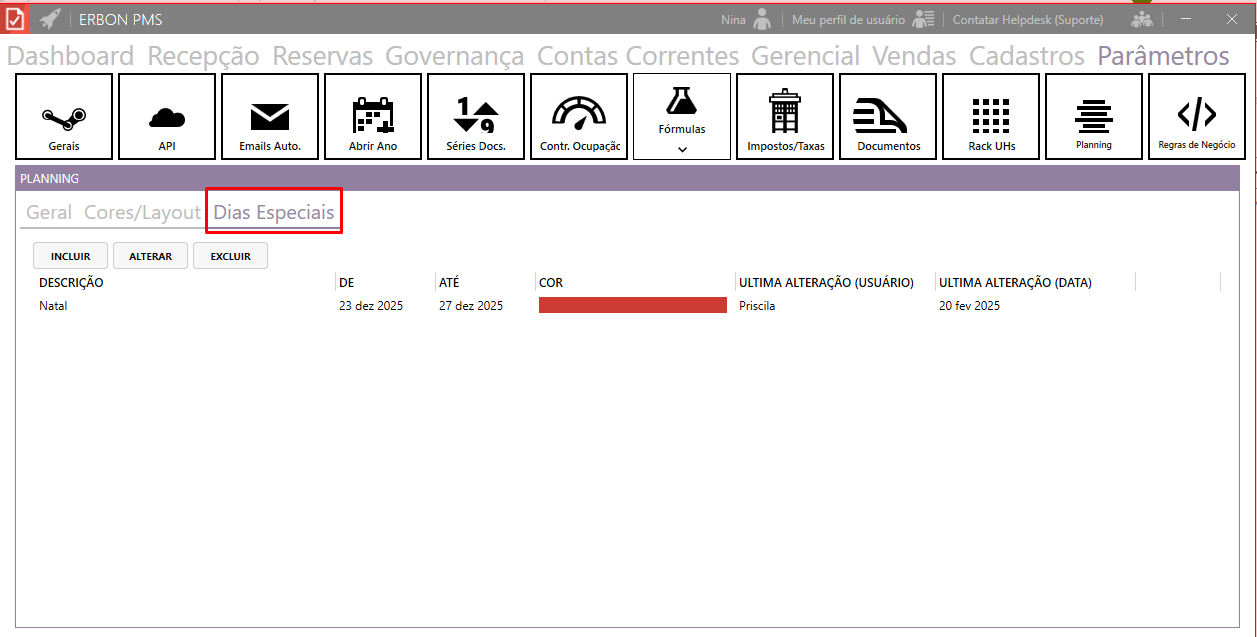Select the Rack UHs grid icon
The height and width of the screenshot is (637, 1257).
(x=991, y=117)
